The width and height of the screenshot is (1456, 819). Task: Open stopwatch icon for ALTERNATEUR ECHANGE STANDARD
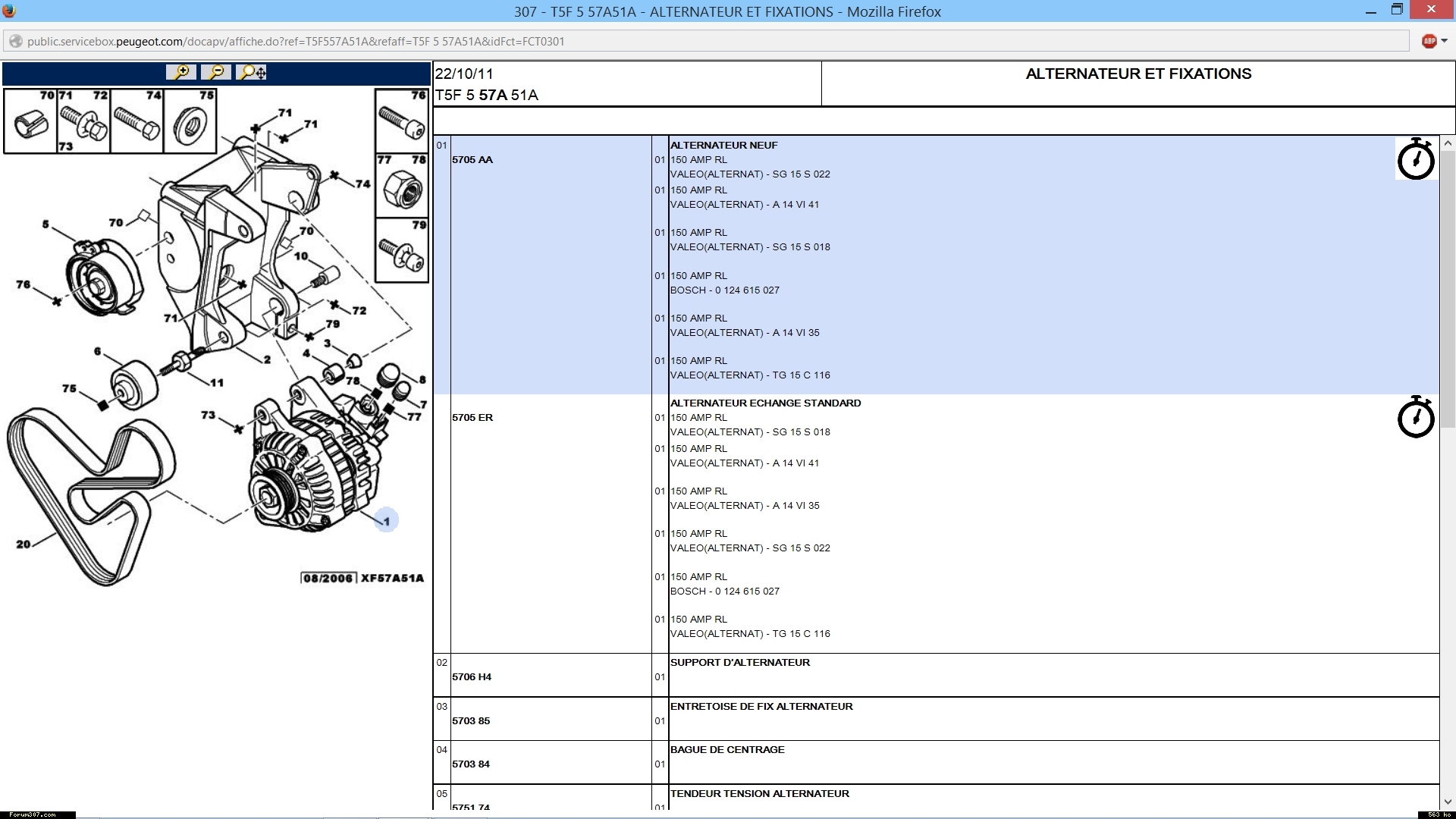[x=1415, y=417]
